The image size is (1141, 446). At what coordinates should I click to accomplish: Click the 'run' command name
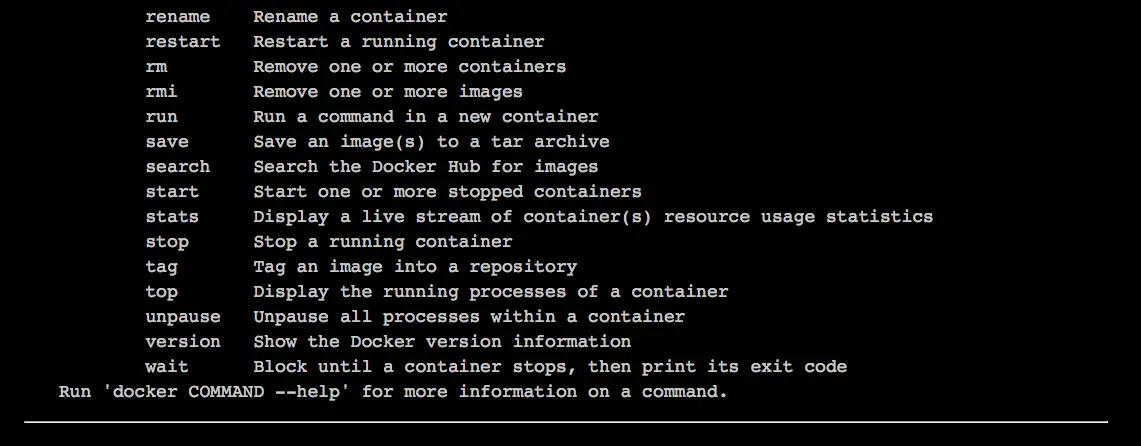pos(161,117)
